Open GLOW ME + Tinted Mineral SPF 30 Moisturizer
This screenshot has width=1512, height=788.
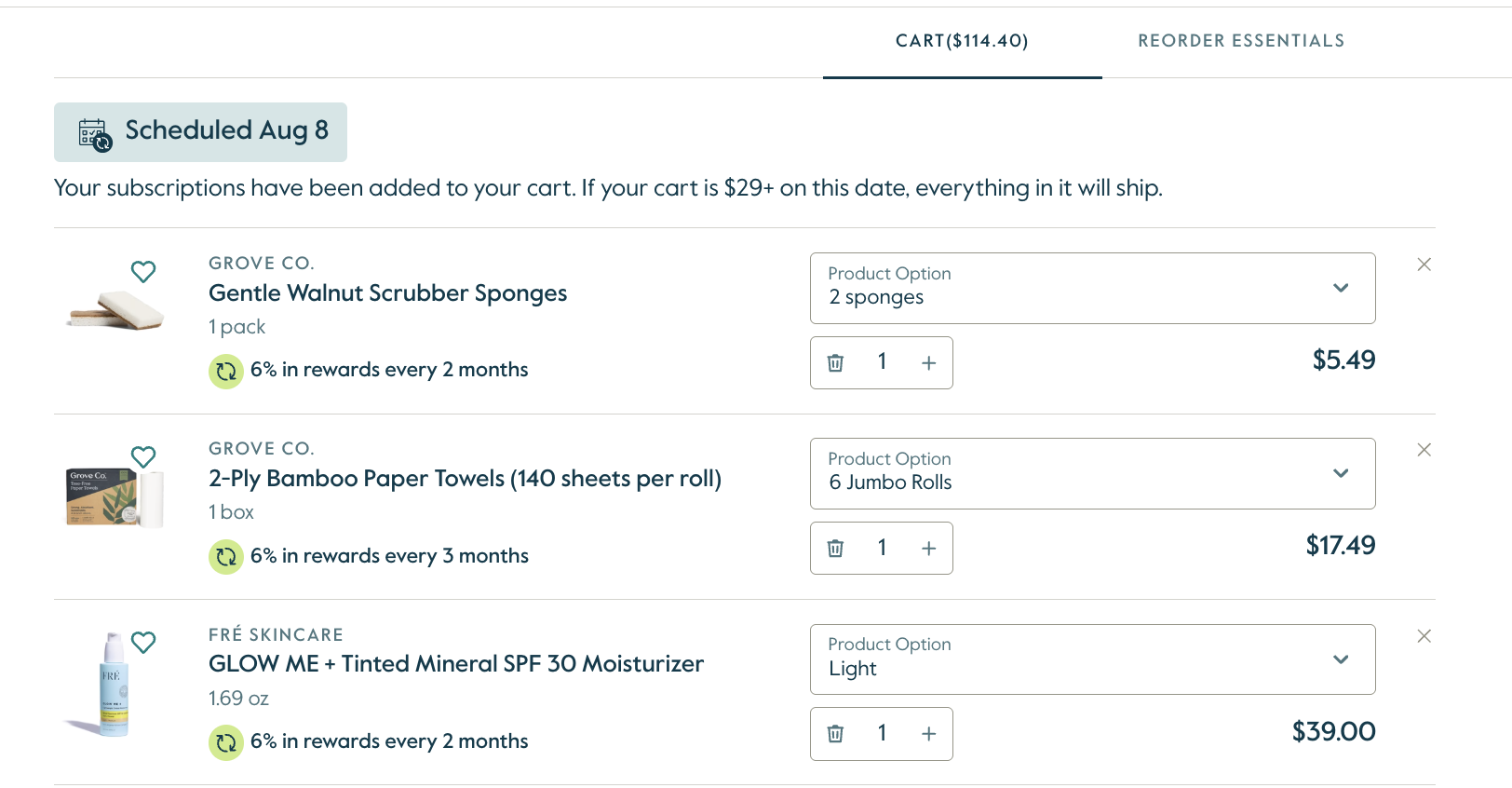(456, 664)
